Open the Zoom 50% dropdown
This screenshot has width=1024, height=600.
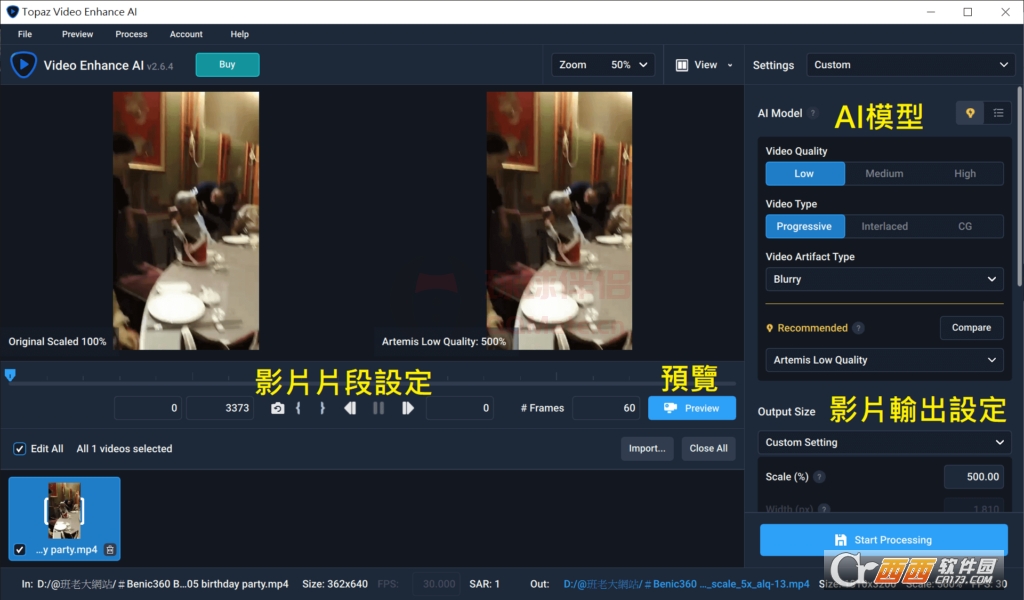coord(603,65)
